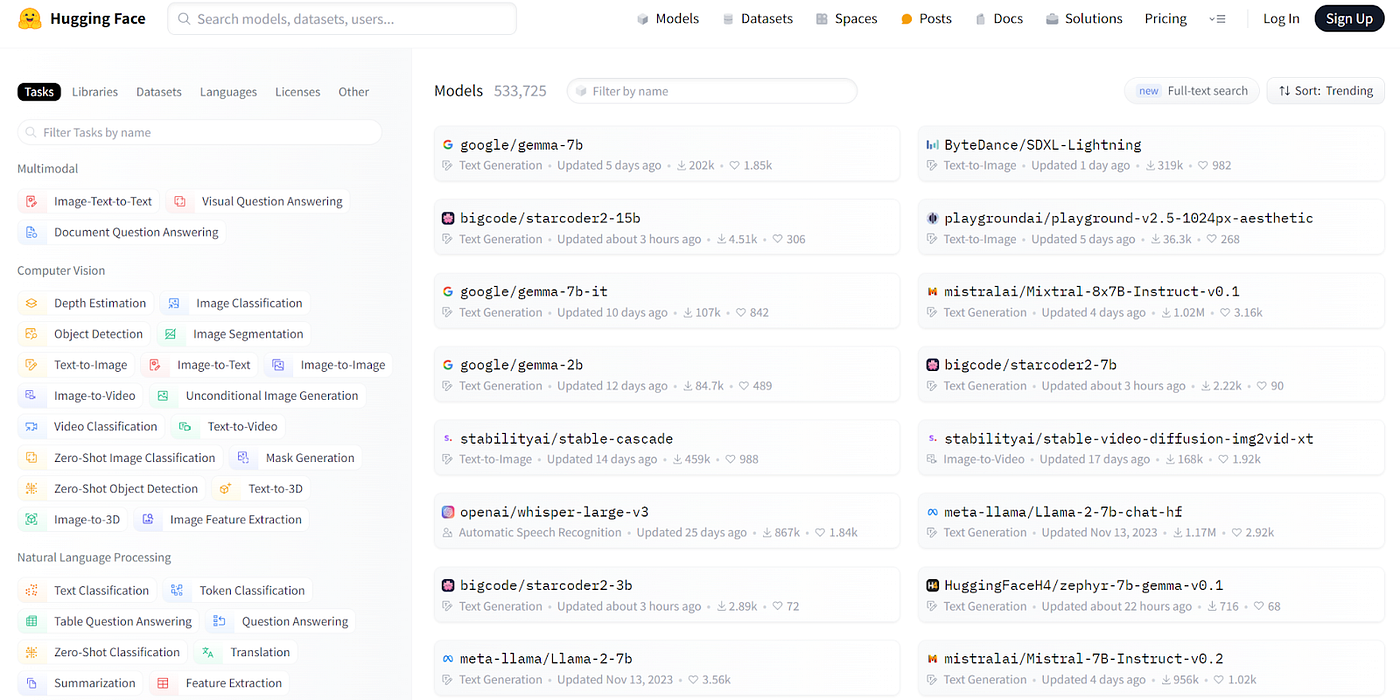Select the Summarization task filter
The width and height of the screenshot is (1400, 700).
(x=81, y=683)
